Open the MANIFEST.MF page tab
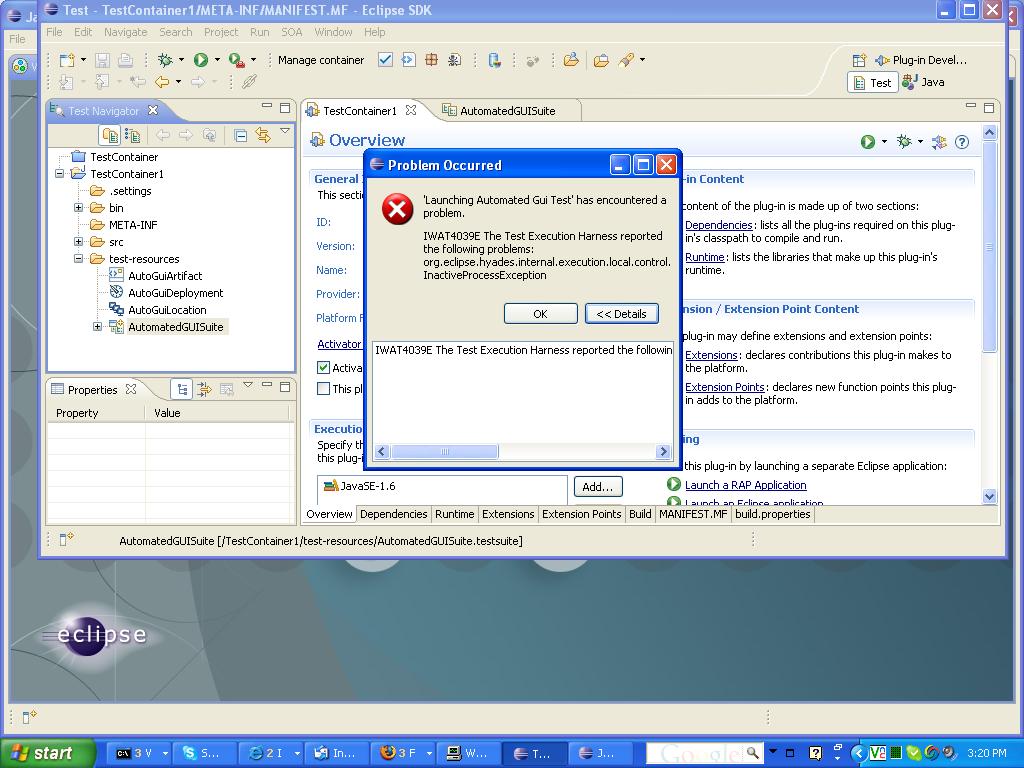The width and height of the screenshot is (1024, 768). pyautogui.click(x=693, y=514)
